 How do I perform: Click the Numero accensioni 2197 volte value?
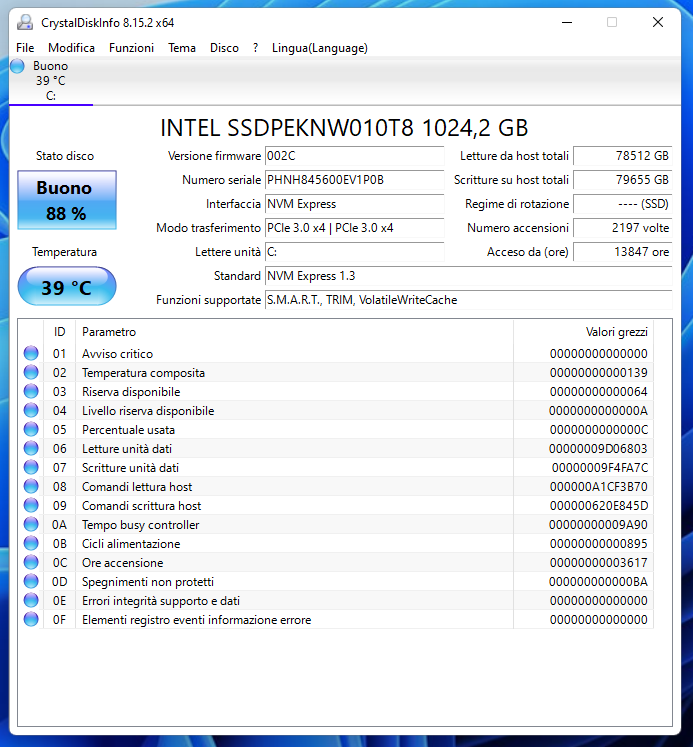(x=623, y=228)
